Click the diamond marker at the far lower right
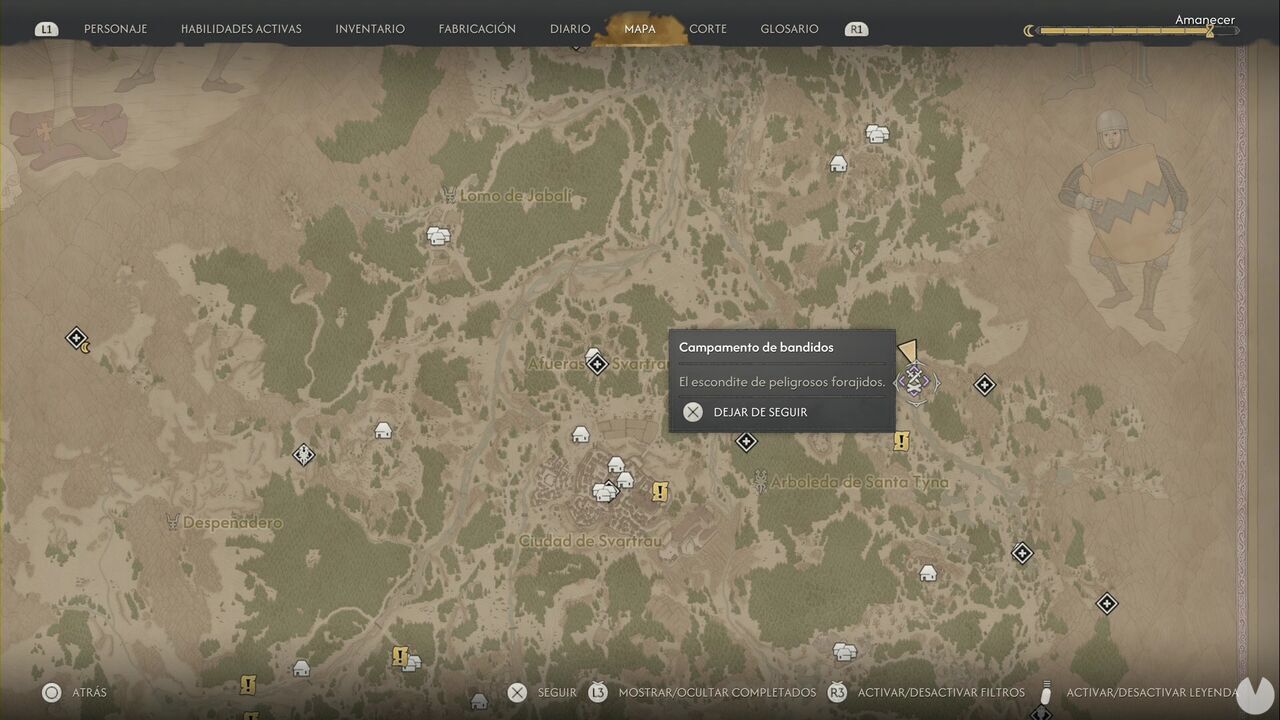Viewport: 1280px width, 720px height. tap(1107, 604)
